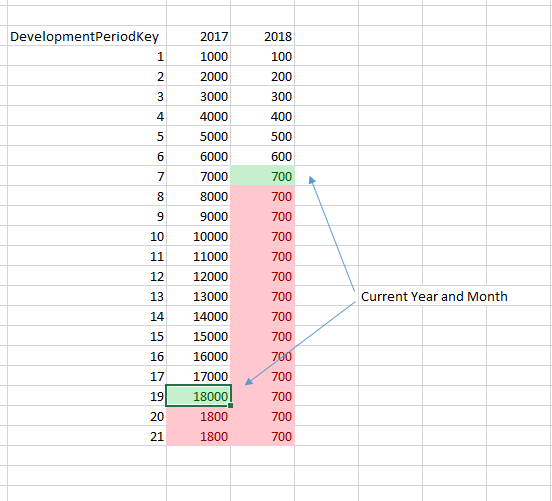Select the red 700 cell in period row 12
The height and width of the screenshot is (501, 552).
263,276
